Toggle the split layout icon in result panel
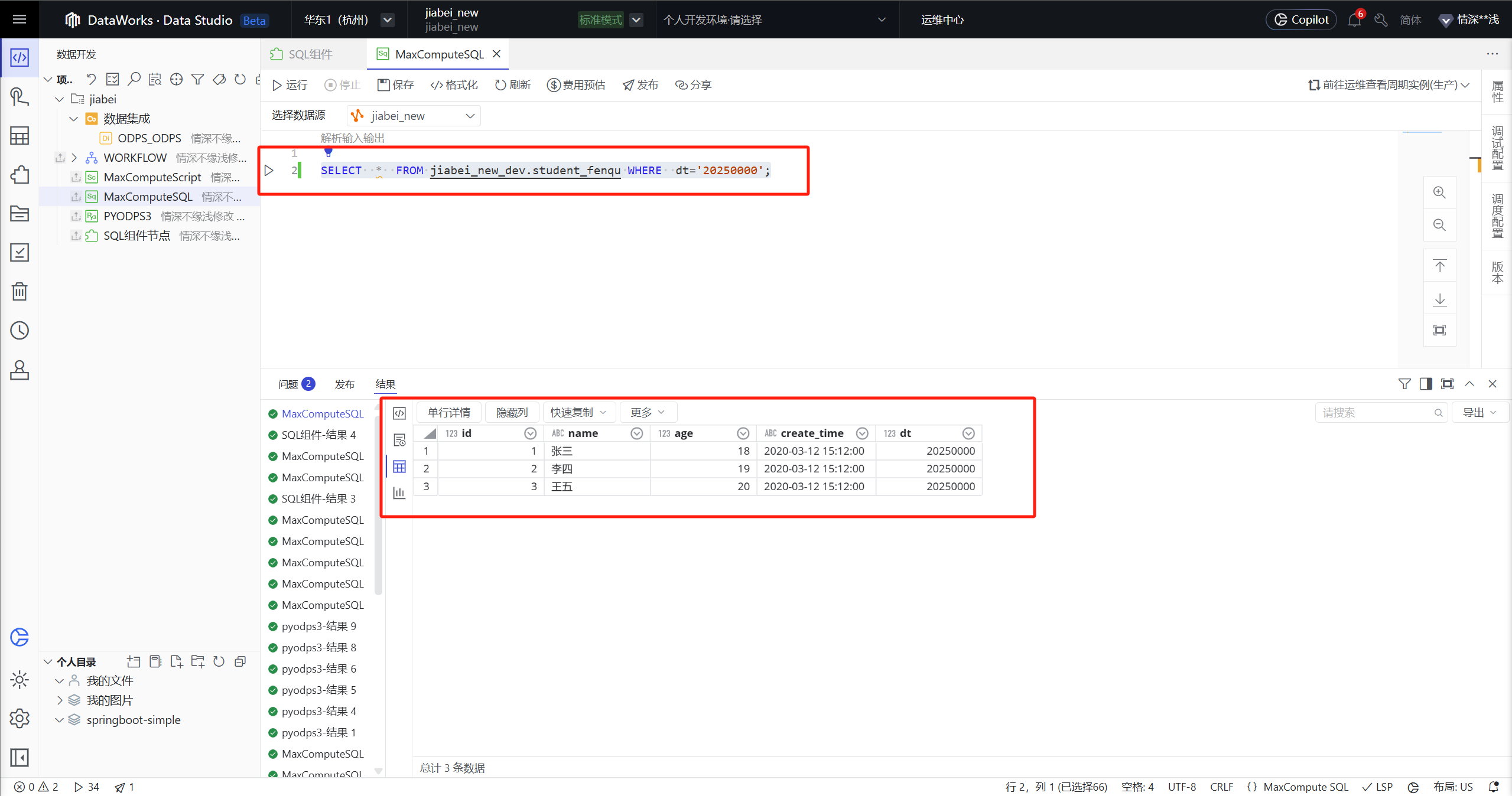1512x796 pixels. coord(1426,384)
